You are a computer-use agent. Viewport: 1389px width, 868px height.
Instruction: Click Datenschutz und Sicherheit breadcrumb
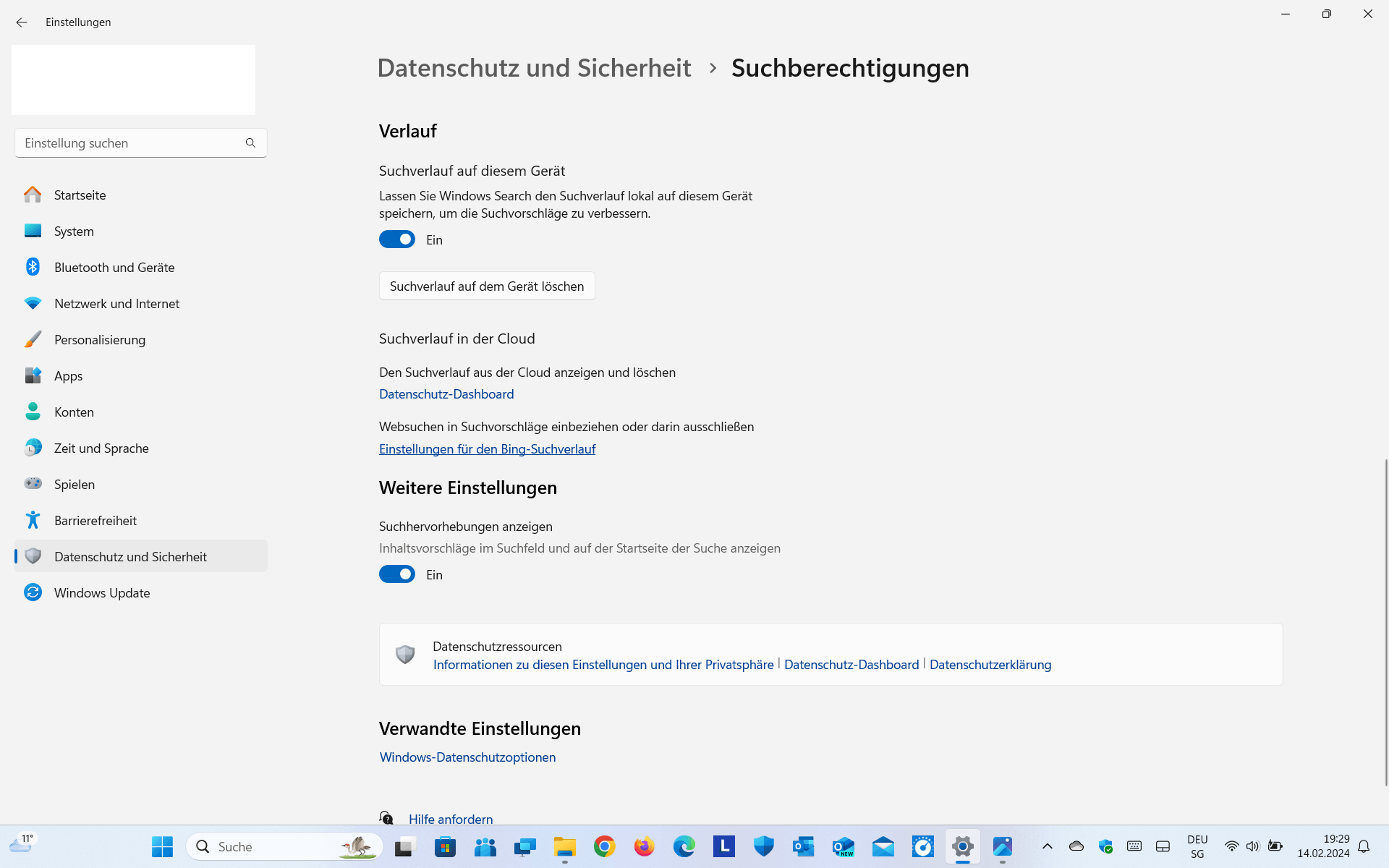(x=534, y=68)
